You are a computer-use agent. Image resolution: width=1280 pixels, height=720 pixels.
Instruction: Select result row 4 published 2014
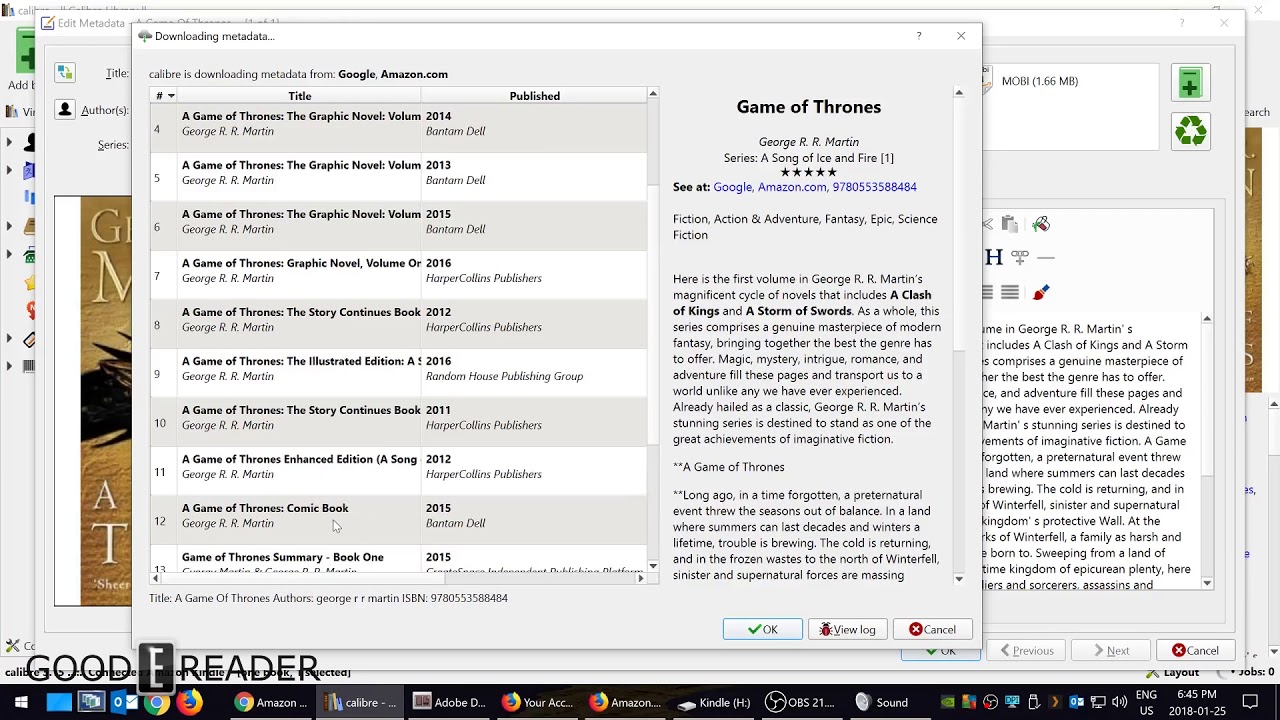click(x=398, y=127)
